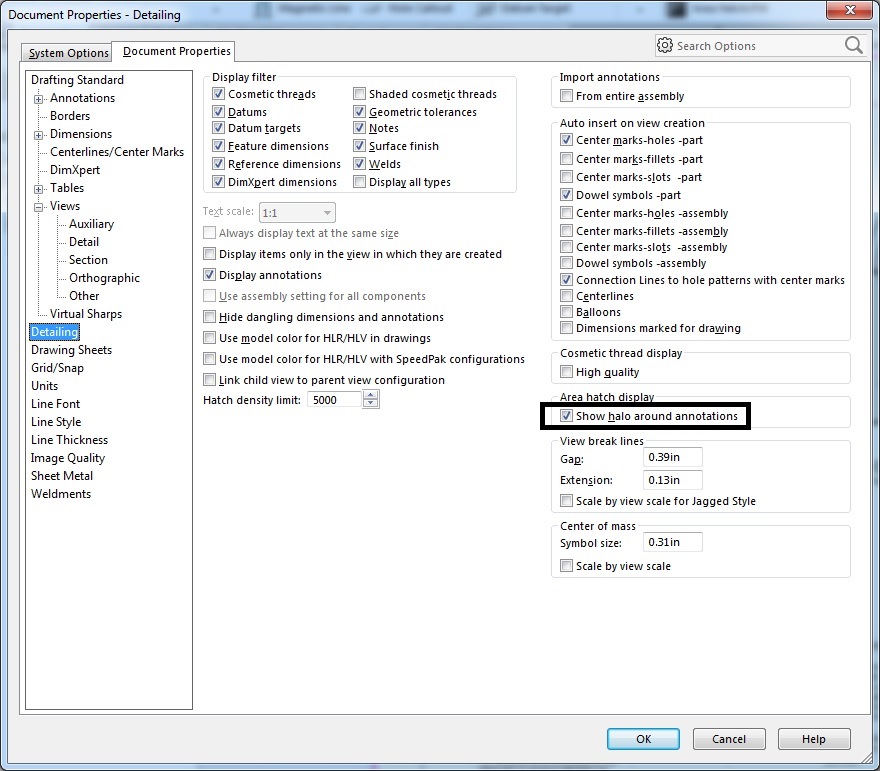Switch to System Options tab

pyautogui.click(x=68, y=53)
